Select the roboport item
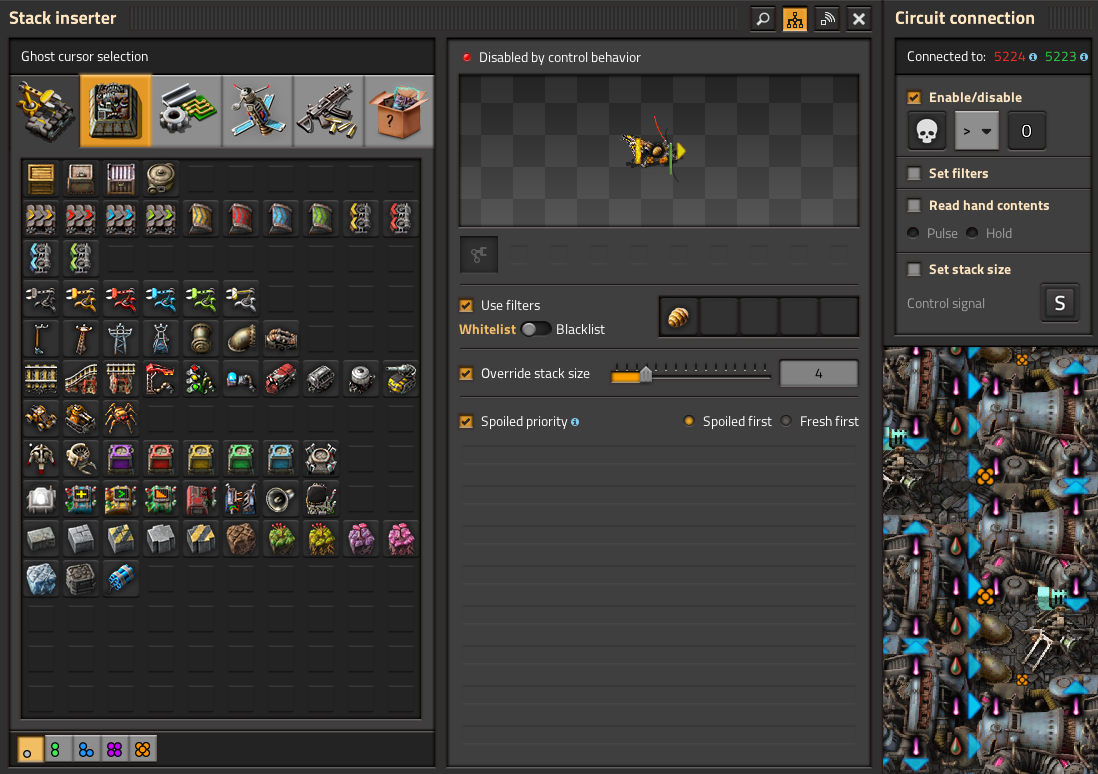The height and width of the screenshot is (774, 1098). point(321,459)
